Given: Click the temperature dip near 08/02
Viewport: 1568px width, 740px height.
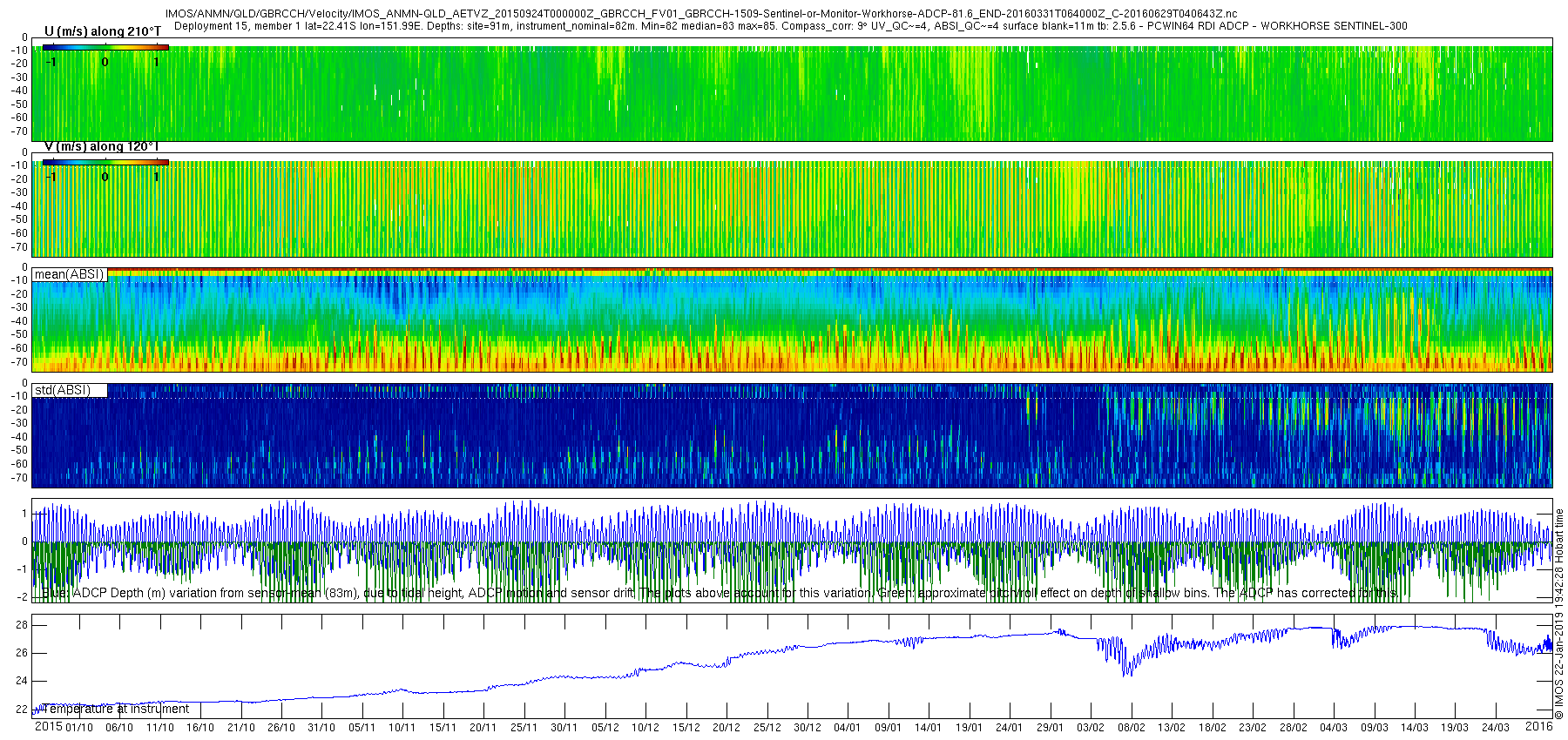Looking at the screenshot, I should click(x=1128, y=669).
